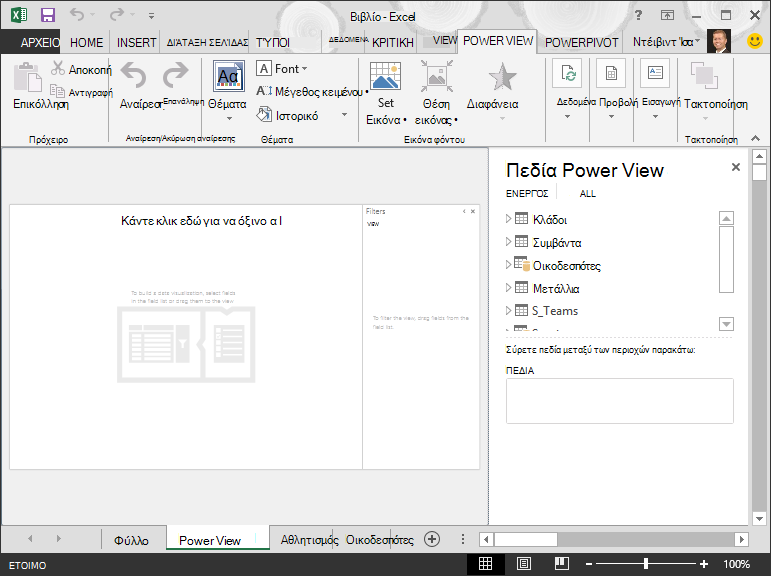The width and height of the screenshot is (771, 576).
Task: Switch to the Φύλλο sheet tab
Action: point(131,541)
